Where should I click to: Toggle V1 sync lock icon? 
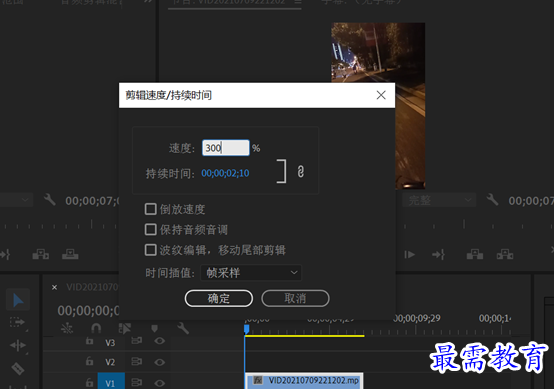(x=136, y=382)
